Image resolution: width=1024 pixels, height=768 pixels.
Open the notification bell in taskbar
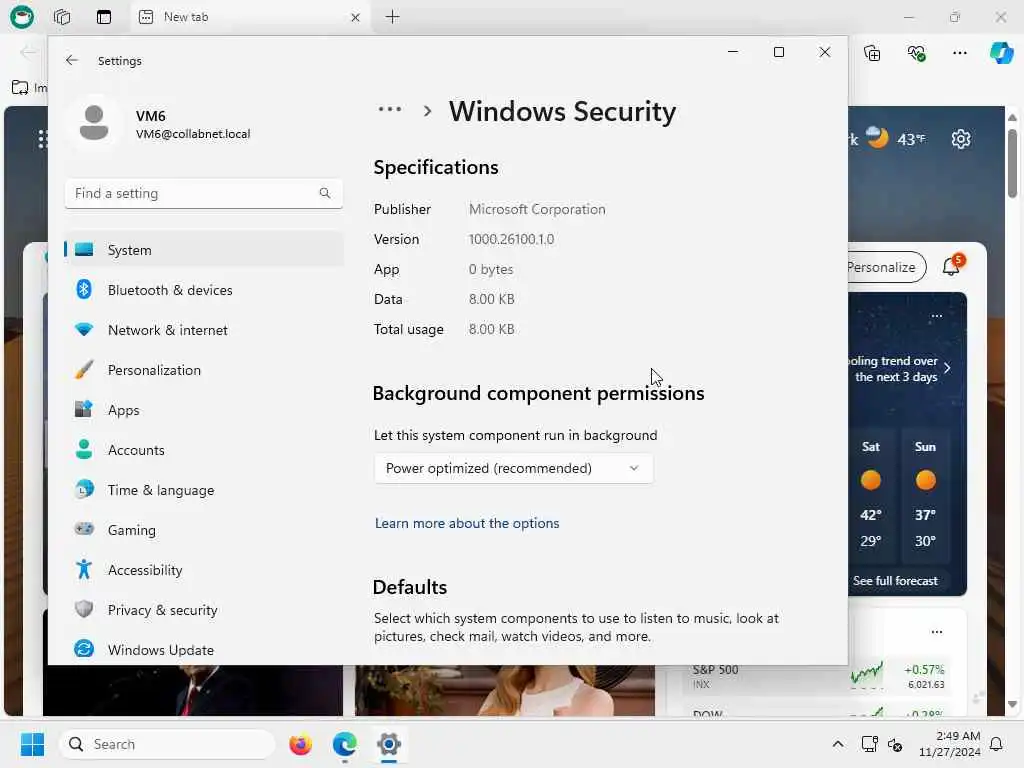pyautogui.click(x=997, y=744)
